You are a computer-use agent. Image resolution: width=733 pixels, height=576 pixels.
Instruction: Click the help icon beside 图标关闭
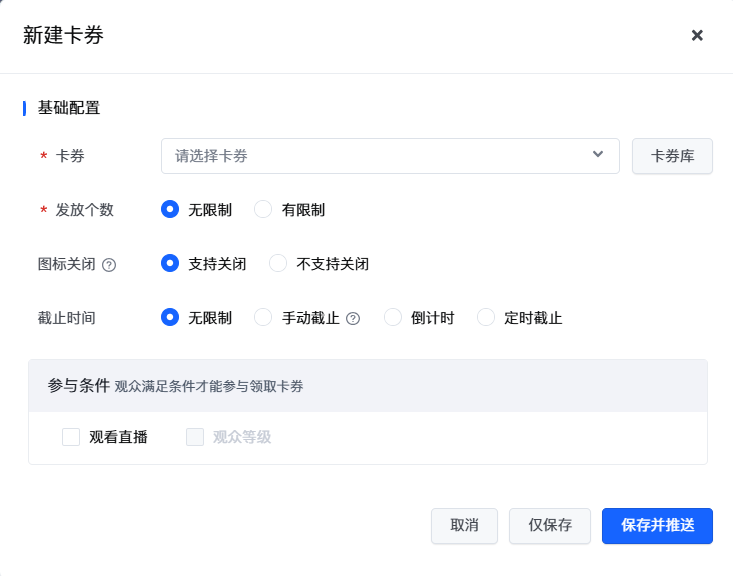110,265
